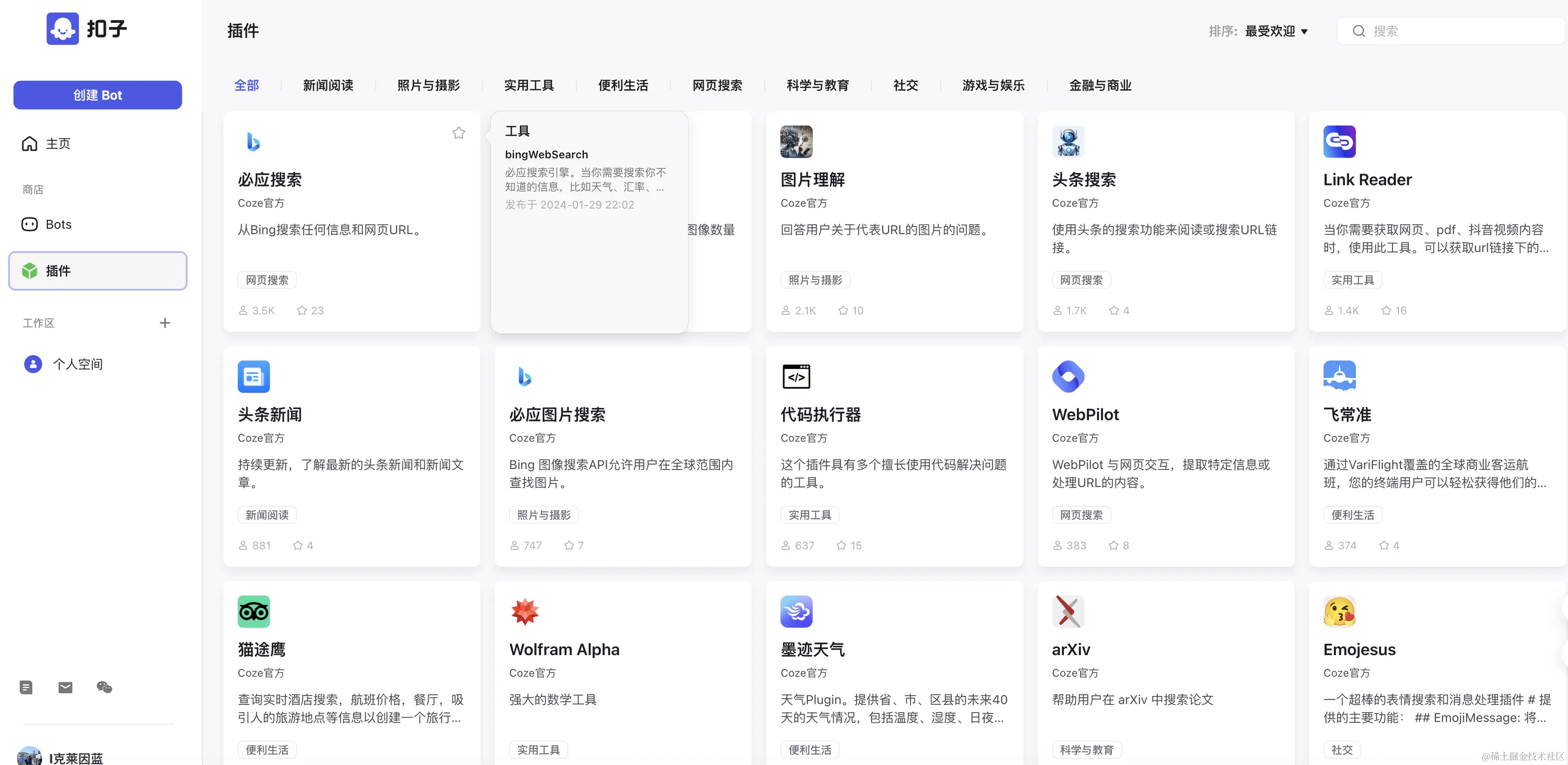Open the documentation icon at sidebar bottom
This screenshot has height=765, width=1568.
[x=26, y=687]
